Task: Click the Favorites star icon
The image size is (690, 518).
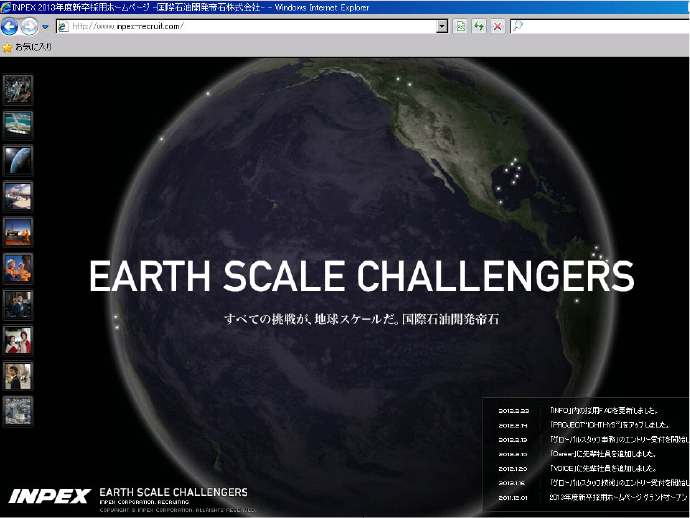Action: [7, 47]
